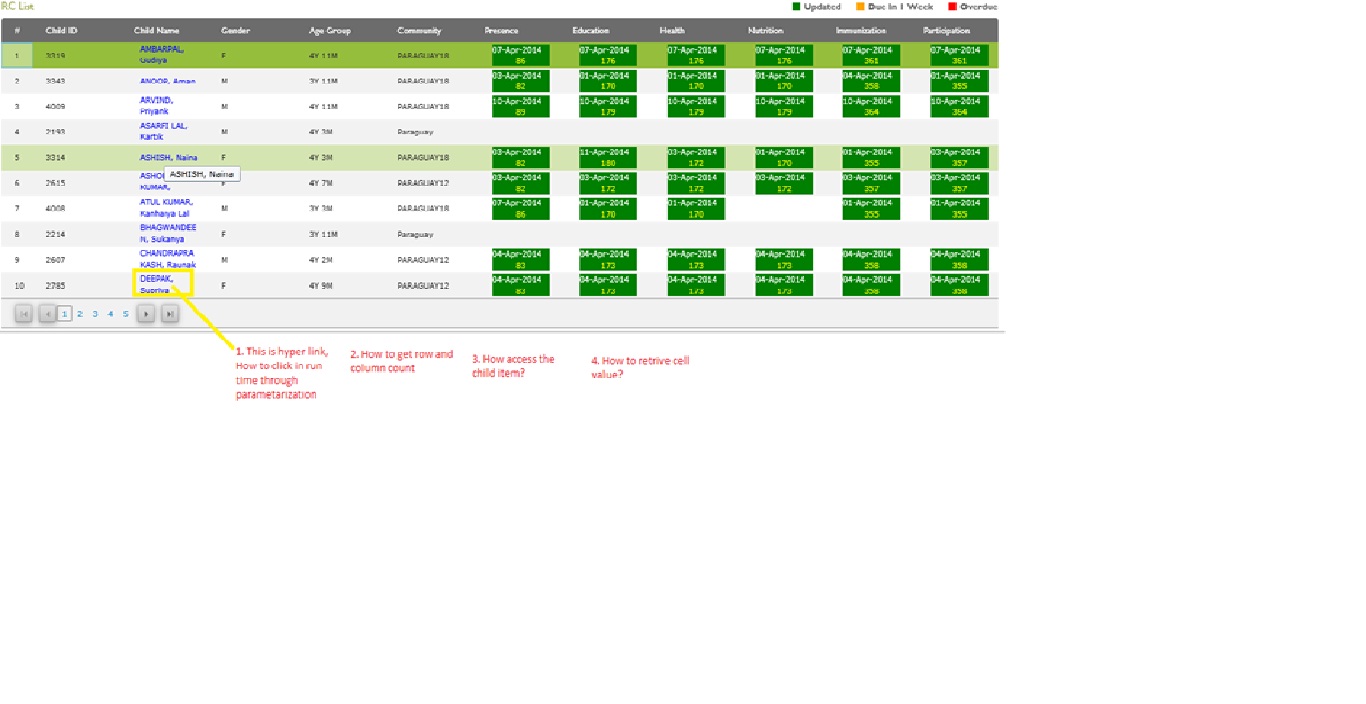Click the previous page arrow button
This screenshot has width=1366, height=704.
(47, 314)
